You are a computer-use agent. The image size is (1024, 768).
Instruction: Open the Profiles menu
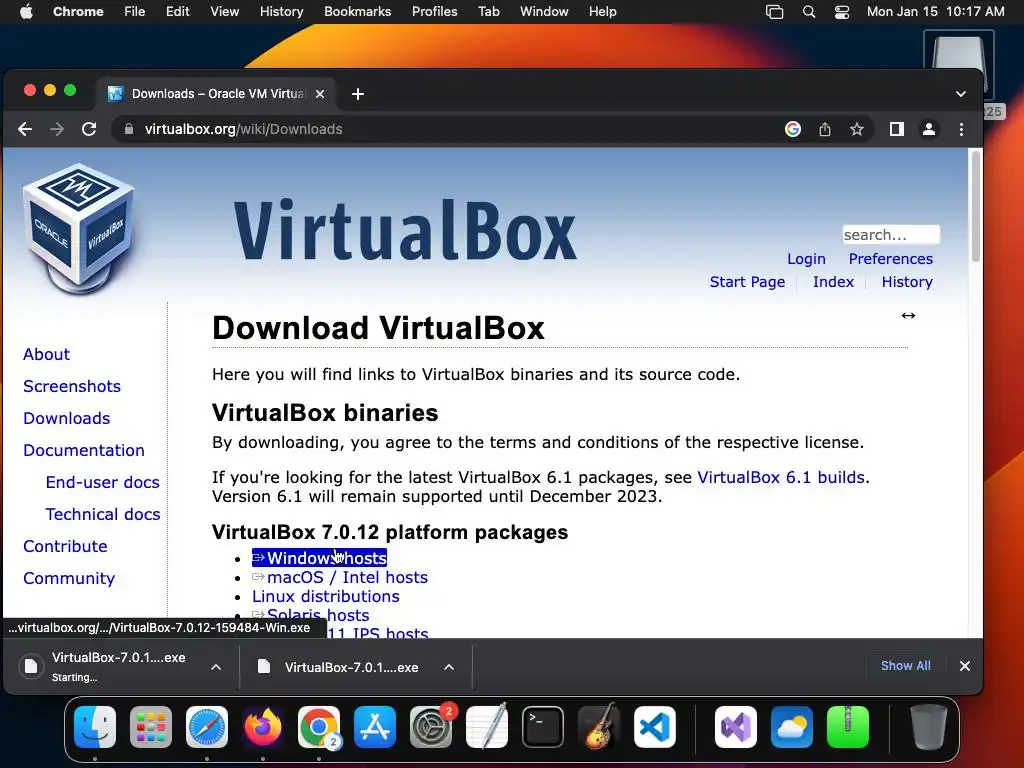[x=434, y=12]
